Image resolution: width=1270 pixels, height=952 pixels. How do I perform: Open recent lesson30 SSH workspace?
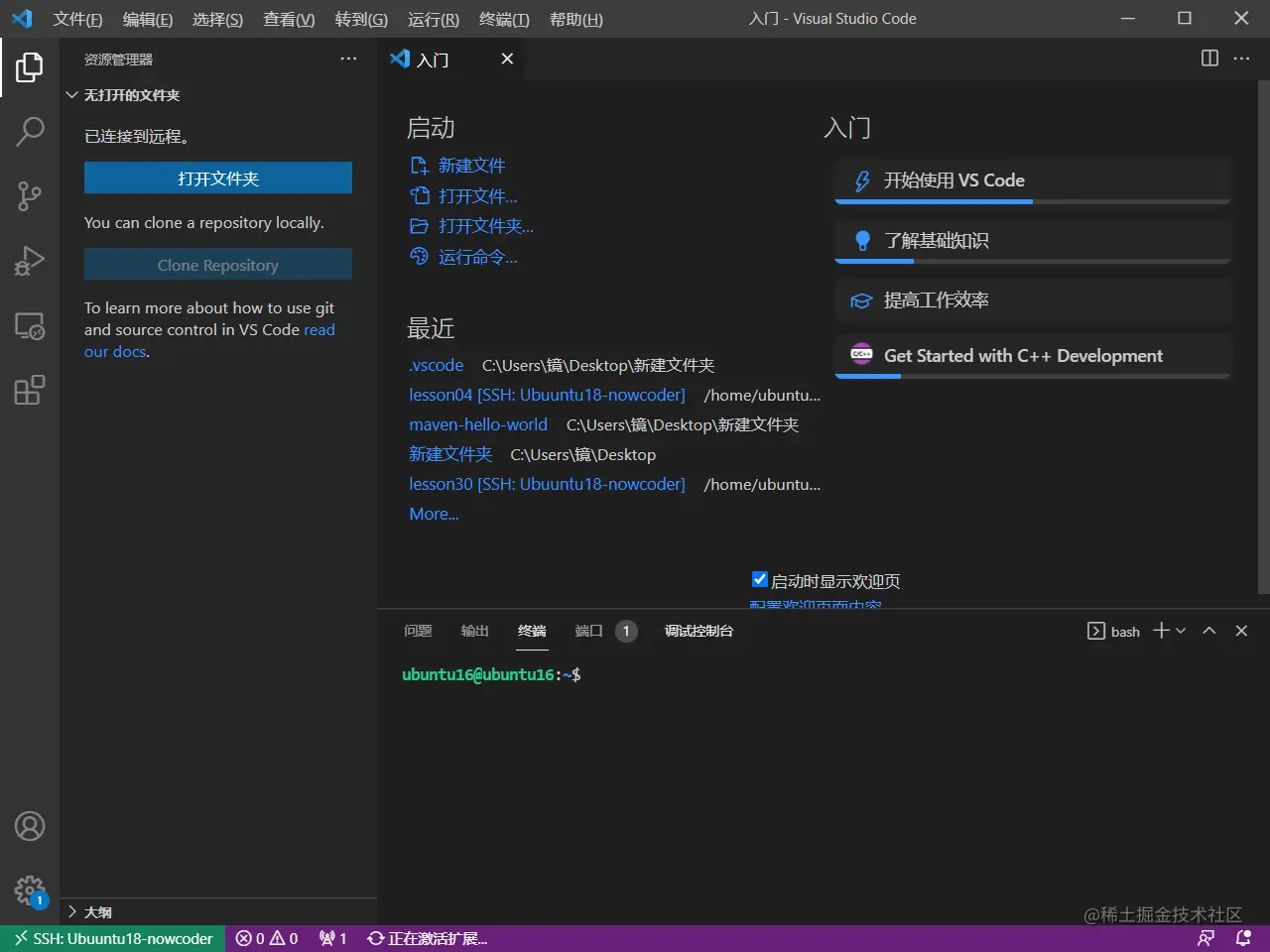tap(547, 484)
